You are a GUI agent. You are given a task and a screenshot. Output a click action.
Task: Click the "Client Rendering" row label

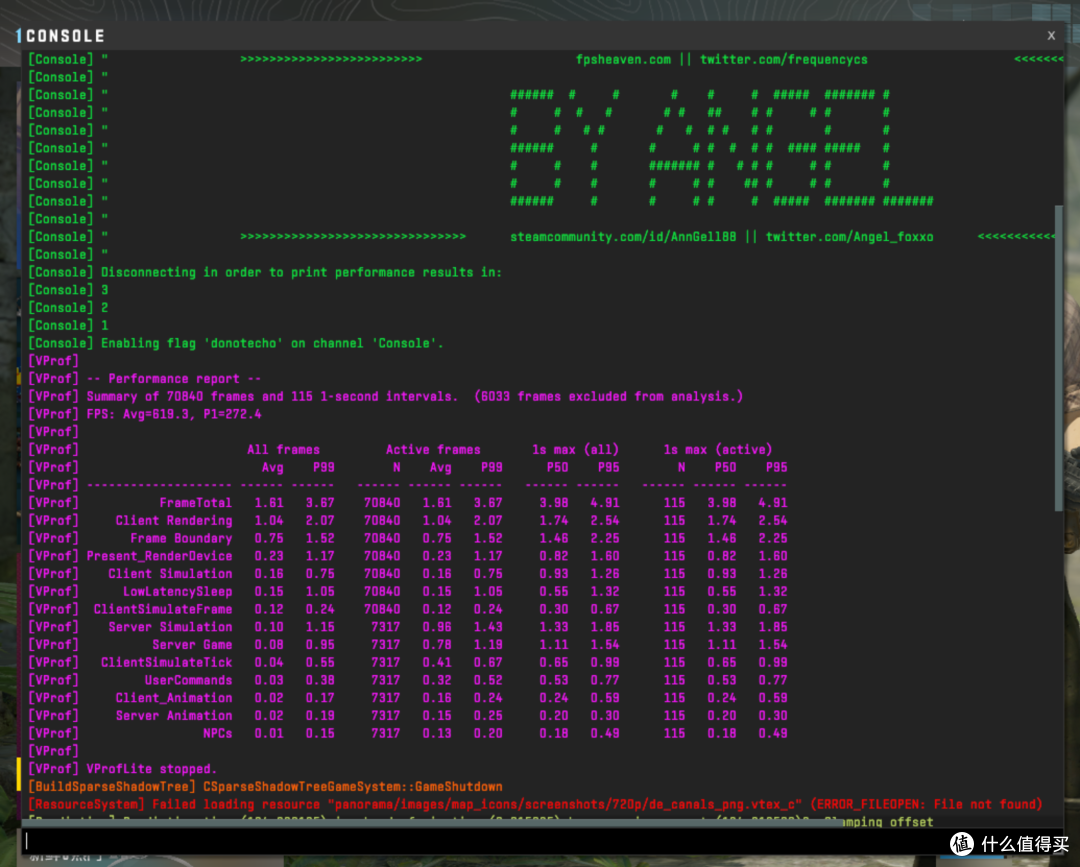174,521
